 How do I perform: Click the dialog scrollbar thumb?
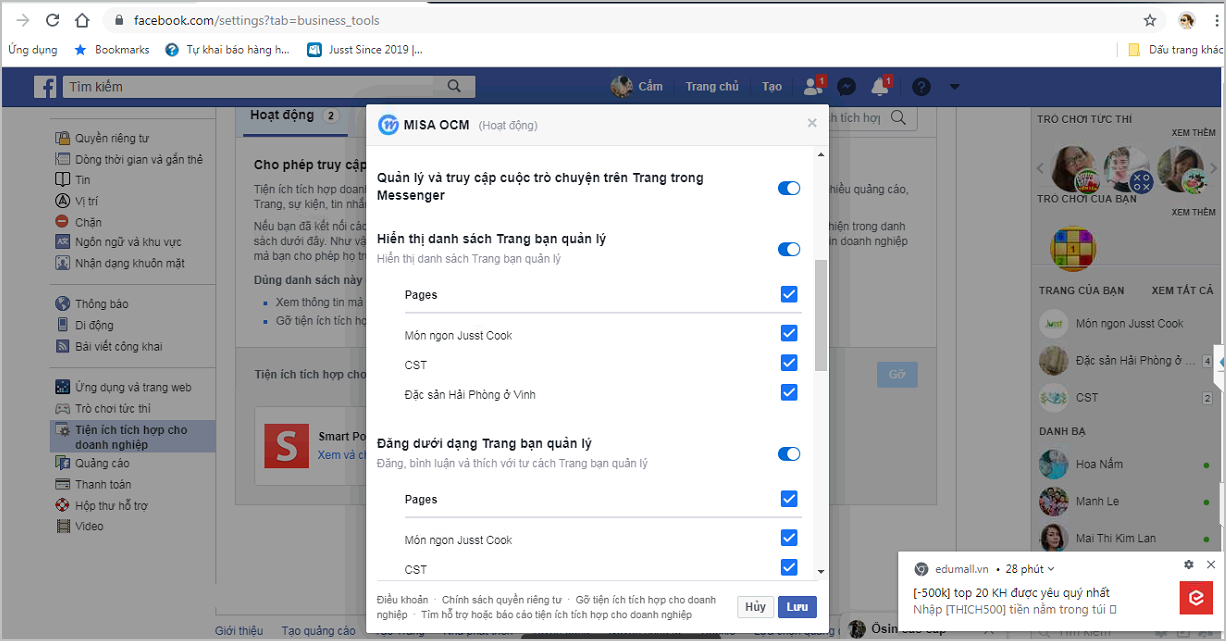821,315
